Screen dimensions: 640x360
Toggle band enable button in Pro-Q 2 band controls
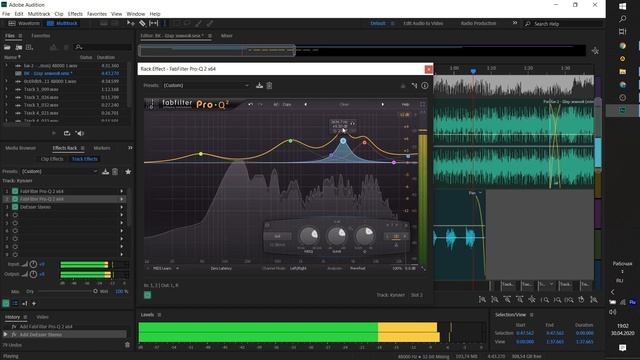pyautogui.click(x=267, y=225)
